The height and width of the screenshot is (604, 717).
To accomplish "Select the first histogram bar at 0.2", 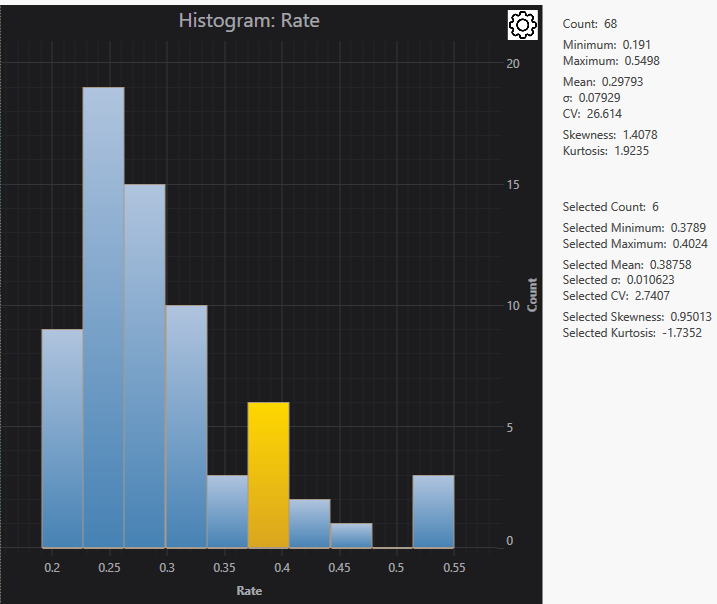I will [x=62, y=438].
